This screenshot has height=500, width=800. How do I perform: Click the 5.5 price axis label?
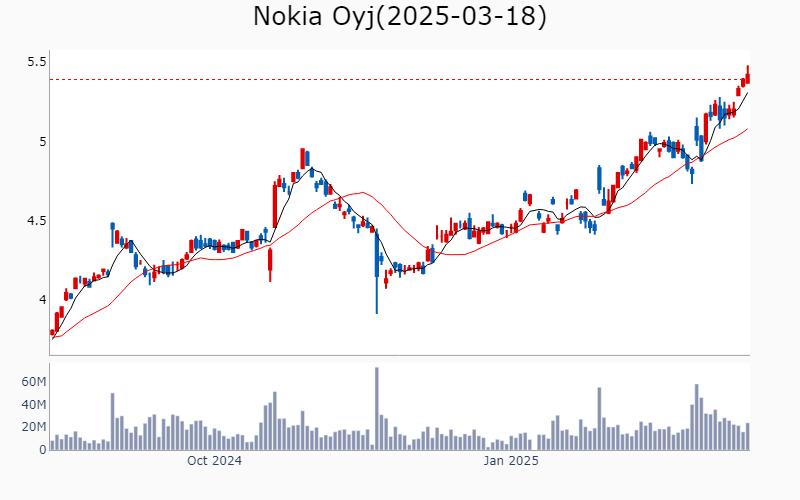[36, 62]
